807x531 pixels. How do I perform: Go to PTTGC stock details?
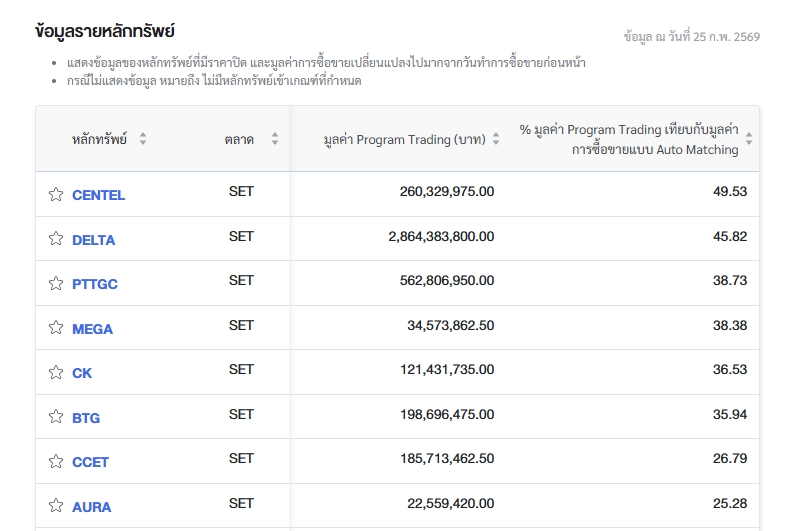95,284
